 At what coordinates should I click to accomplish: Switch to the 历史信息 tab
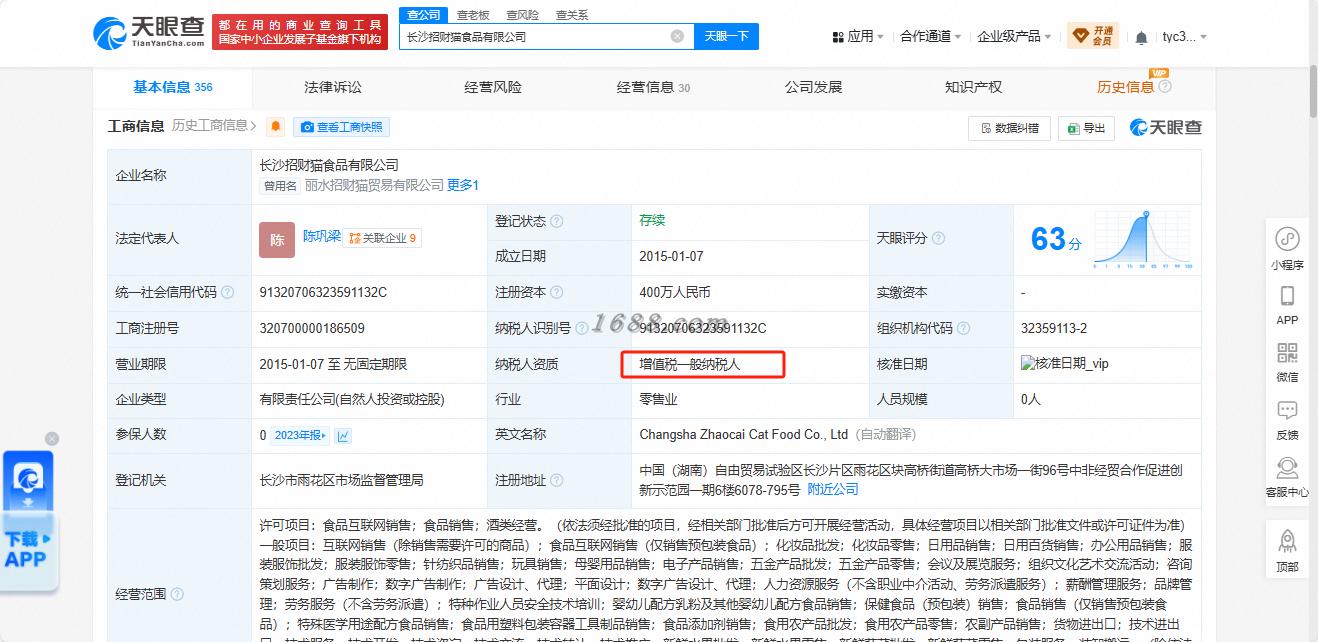click(1125, 87)
